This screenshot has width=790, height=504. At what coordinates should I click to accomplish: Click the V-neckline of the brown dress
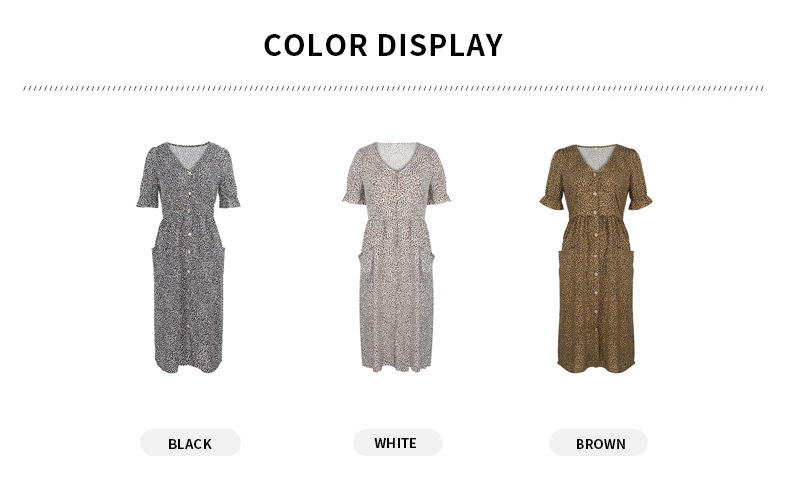tap(597, 158)
